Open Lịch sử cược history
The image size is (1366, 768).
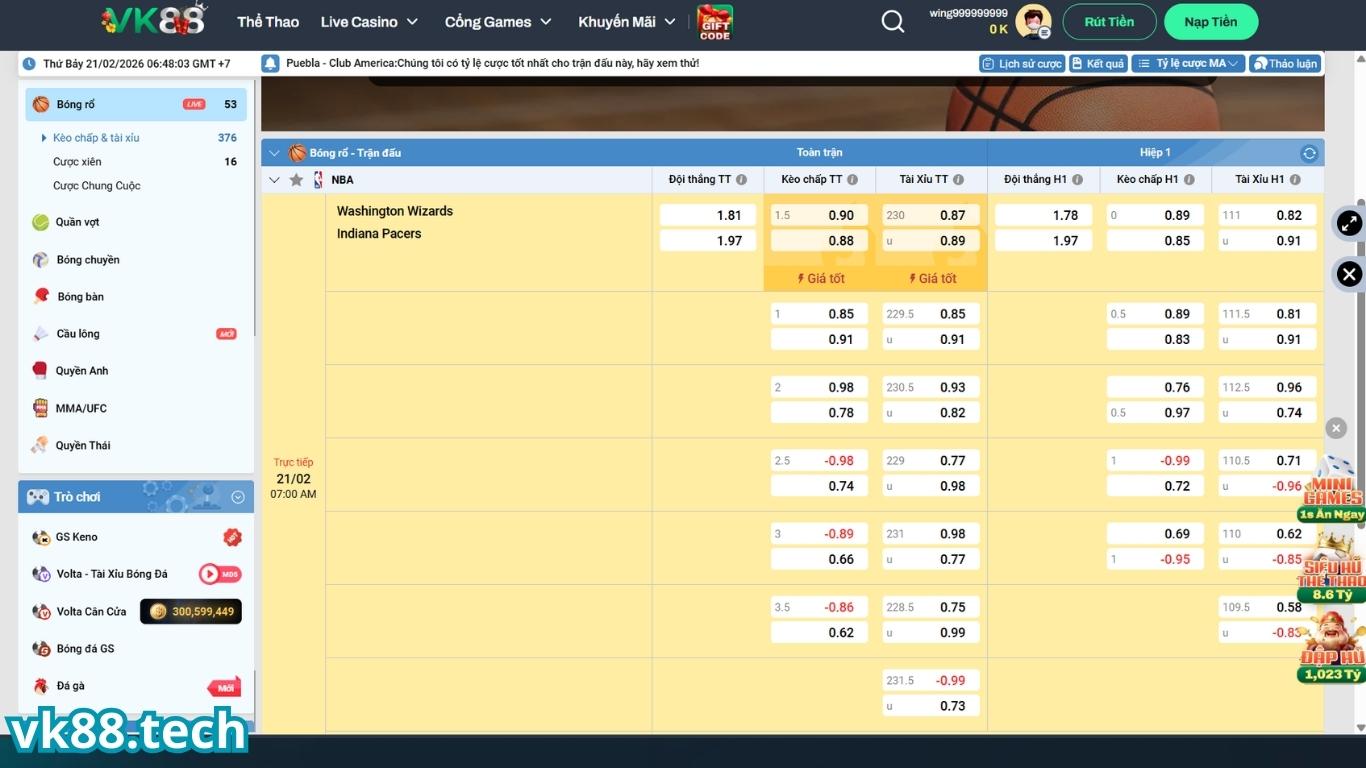pos(1021,63)
